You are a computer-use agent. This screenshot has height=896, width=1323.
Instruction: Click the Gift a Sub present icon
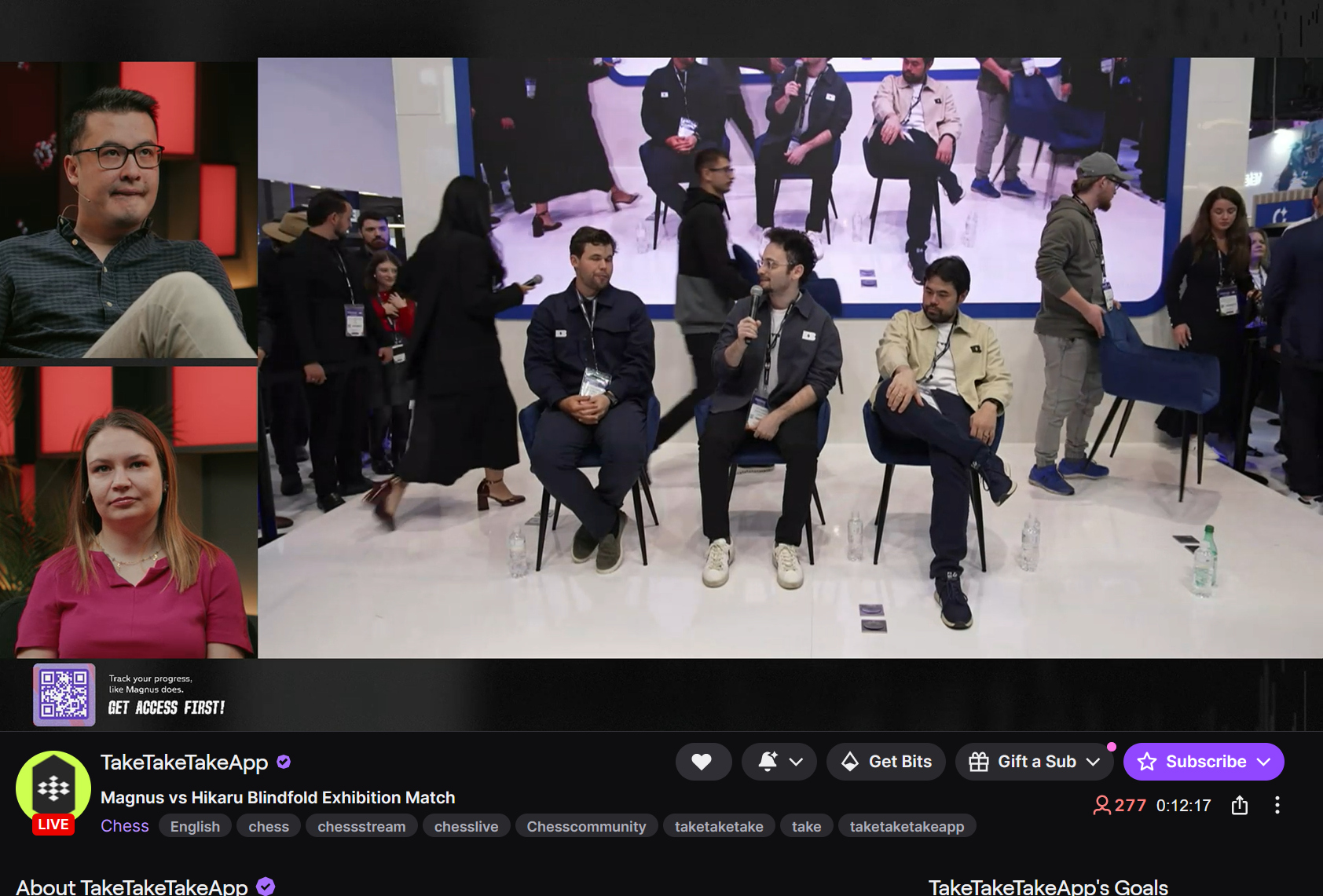[979, 762]
